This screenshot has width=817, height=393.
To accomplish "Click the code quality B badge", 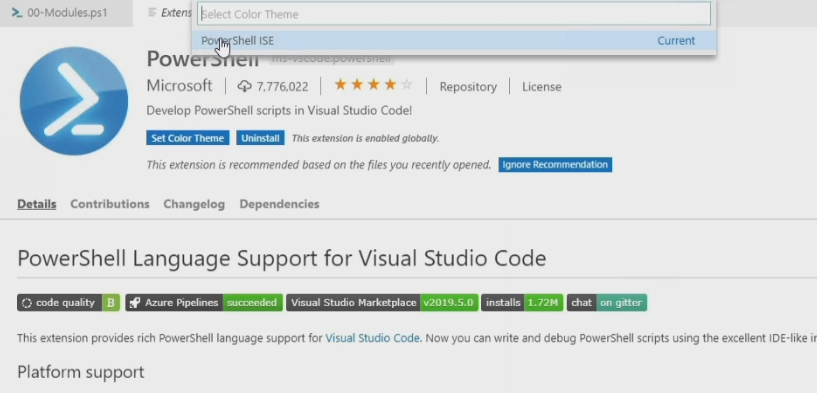I will 69,303.
